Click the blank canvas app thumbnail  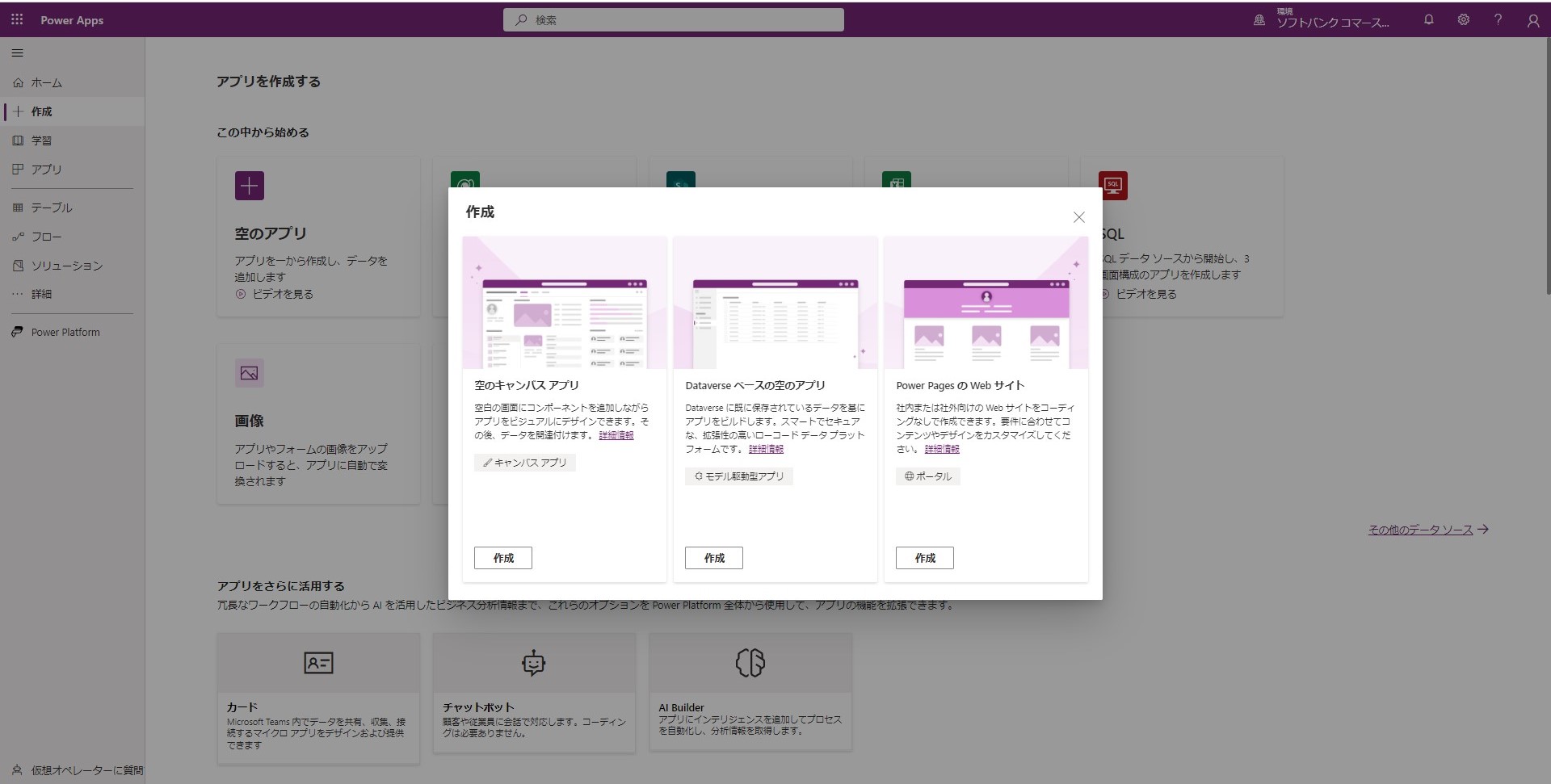(x=565, y=303)
